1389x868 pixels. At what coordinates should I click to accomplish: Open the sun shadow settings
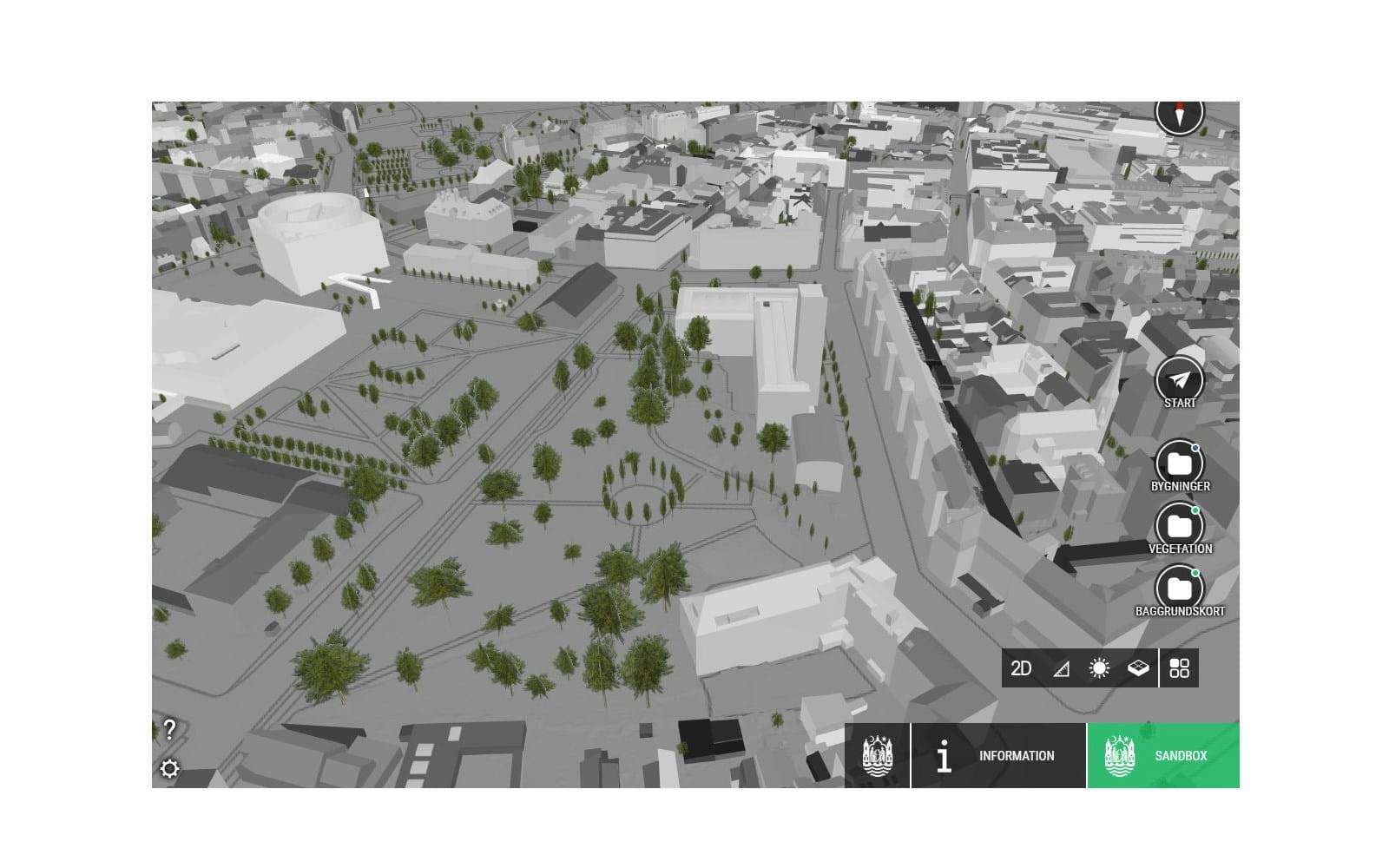1099,668
